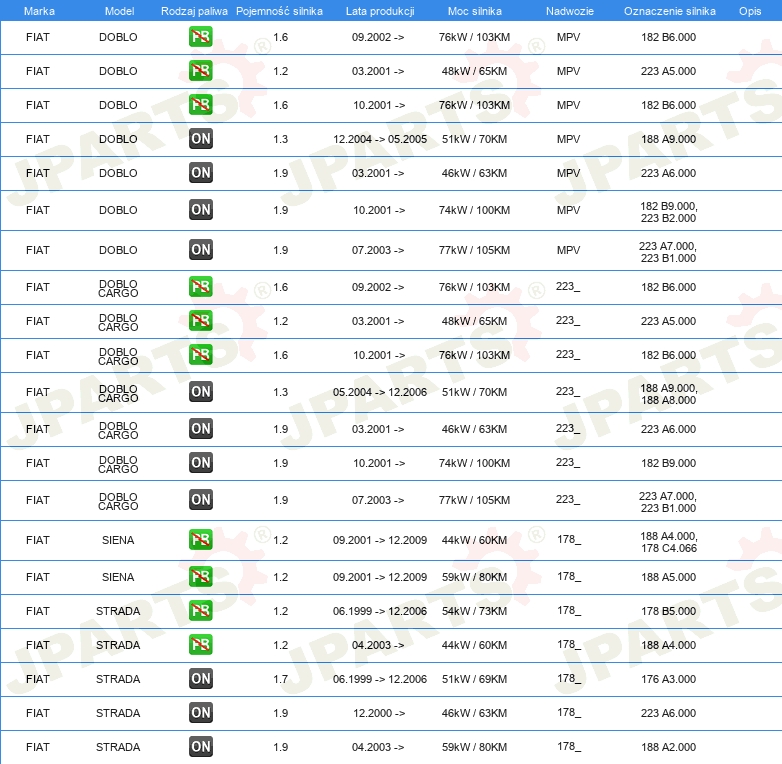Click petrol icon in STRADA 54kW / 73KM row
Image resolution: width=782 pixels, height=764 pixels.
[200, 610]
